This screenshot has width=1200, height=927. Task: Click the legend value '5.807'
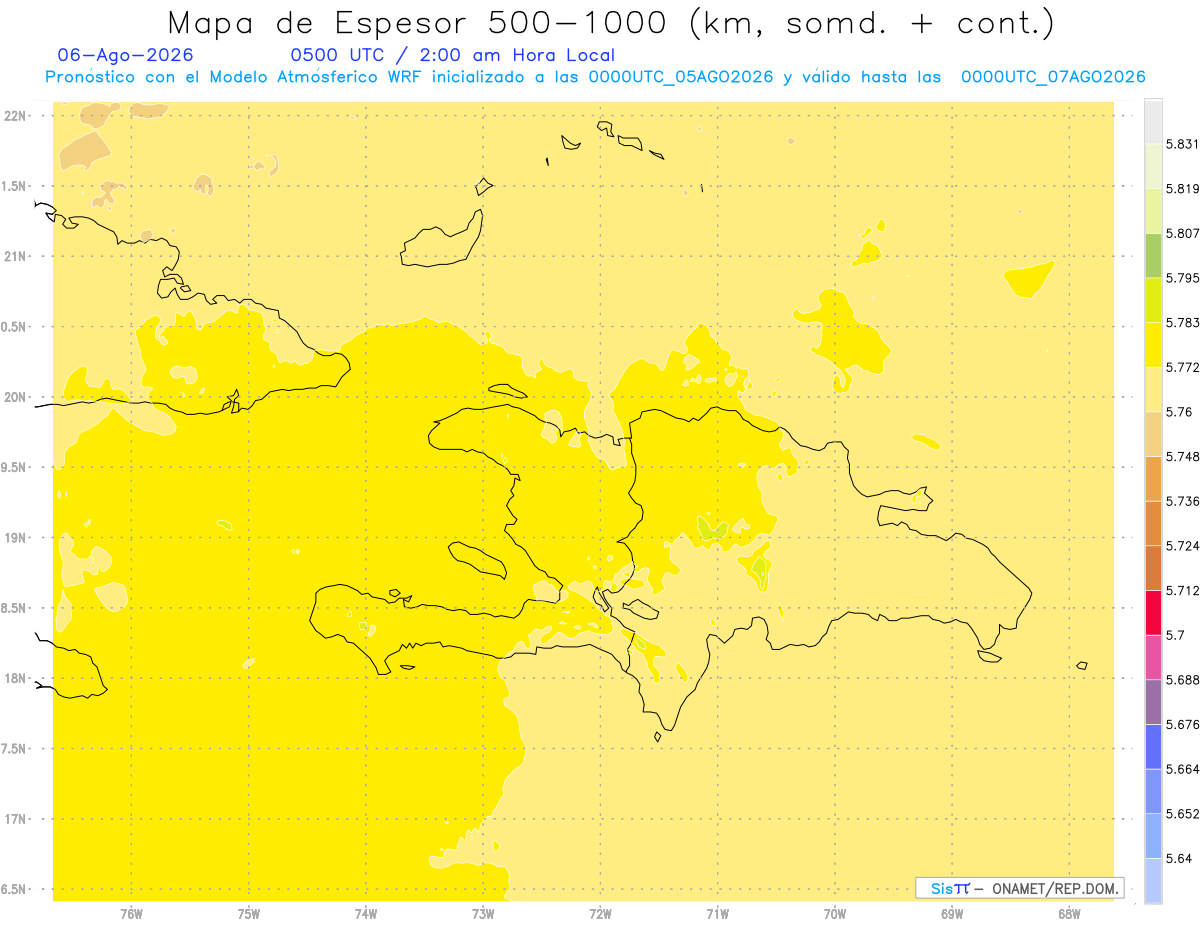pyautogui.click(x=1182, y=233)
